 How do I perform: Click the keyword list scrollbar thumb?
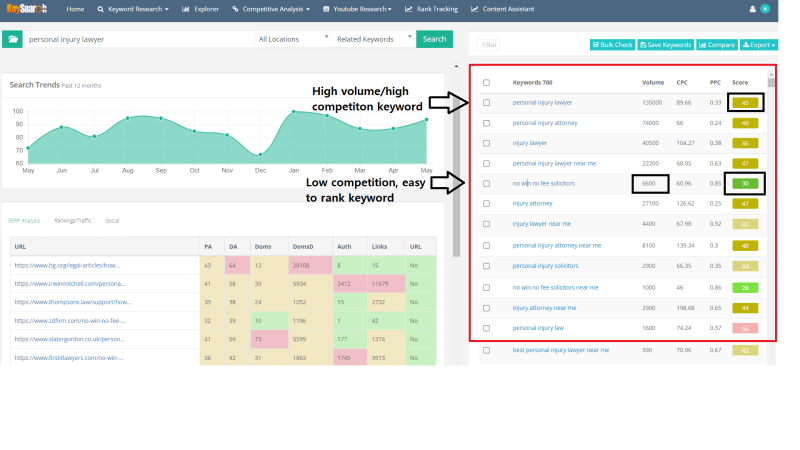click(x=771, y=82)
